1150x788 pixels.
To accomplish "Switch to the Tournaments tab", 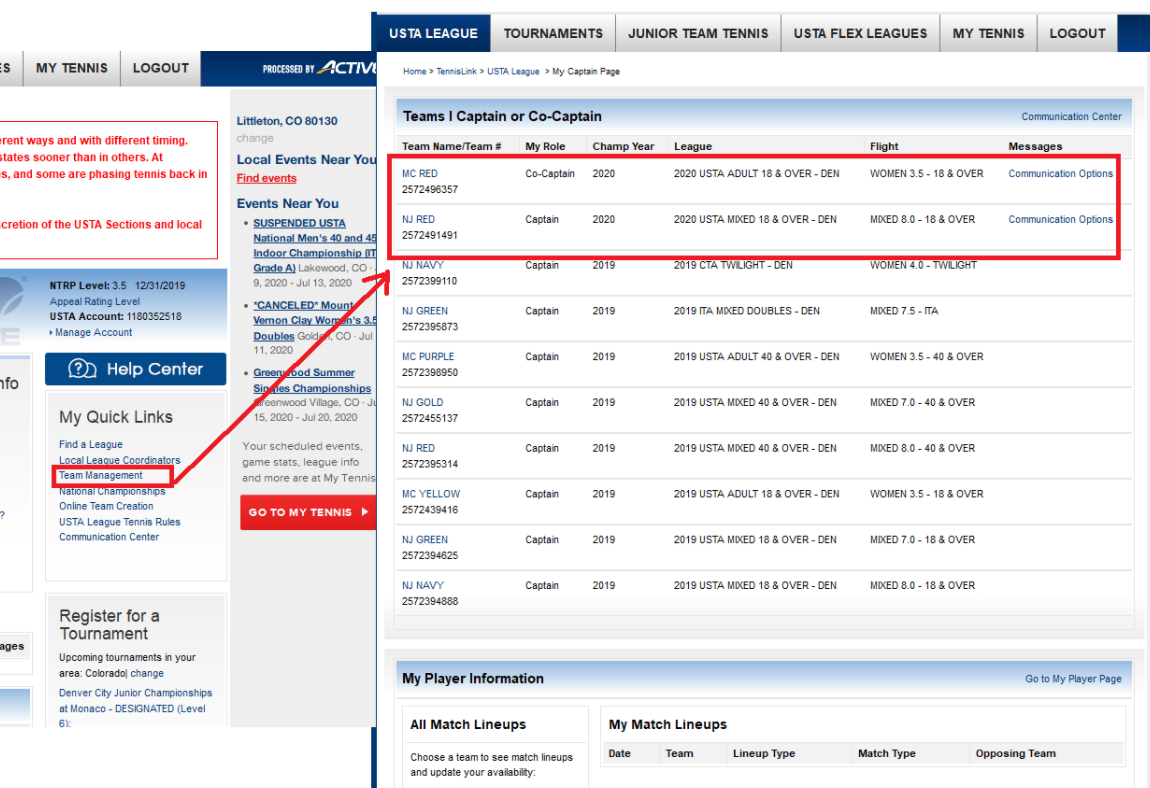I will tap(553, 33).
